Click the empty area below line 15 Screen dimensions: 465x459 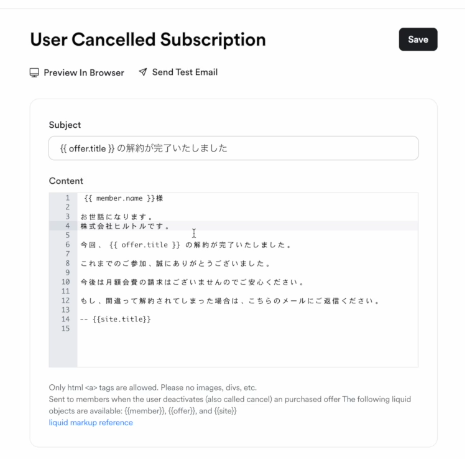[247, 350]
